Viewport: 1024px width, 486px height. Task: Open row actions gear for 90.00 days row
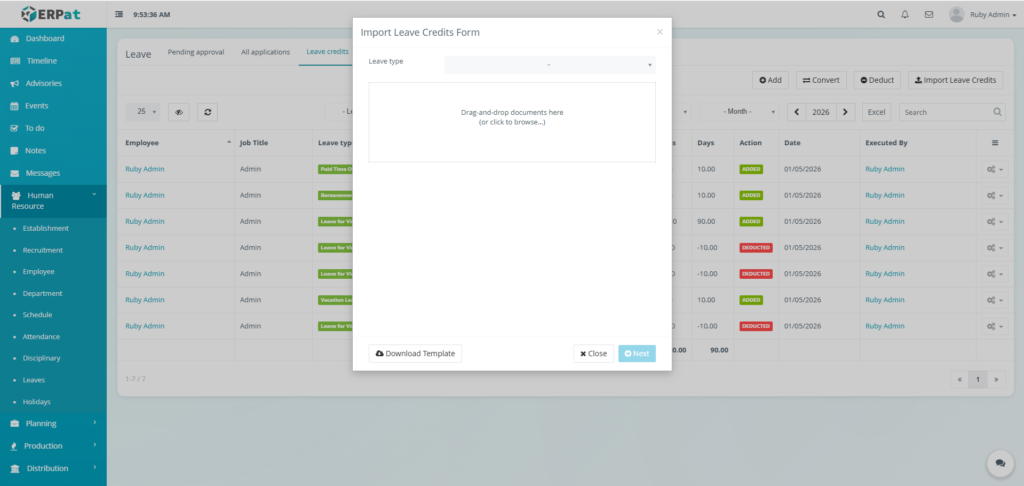[995, 221]
